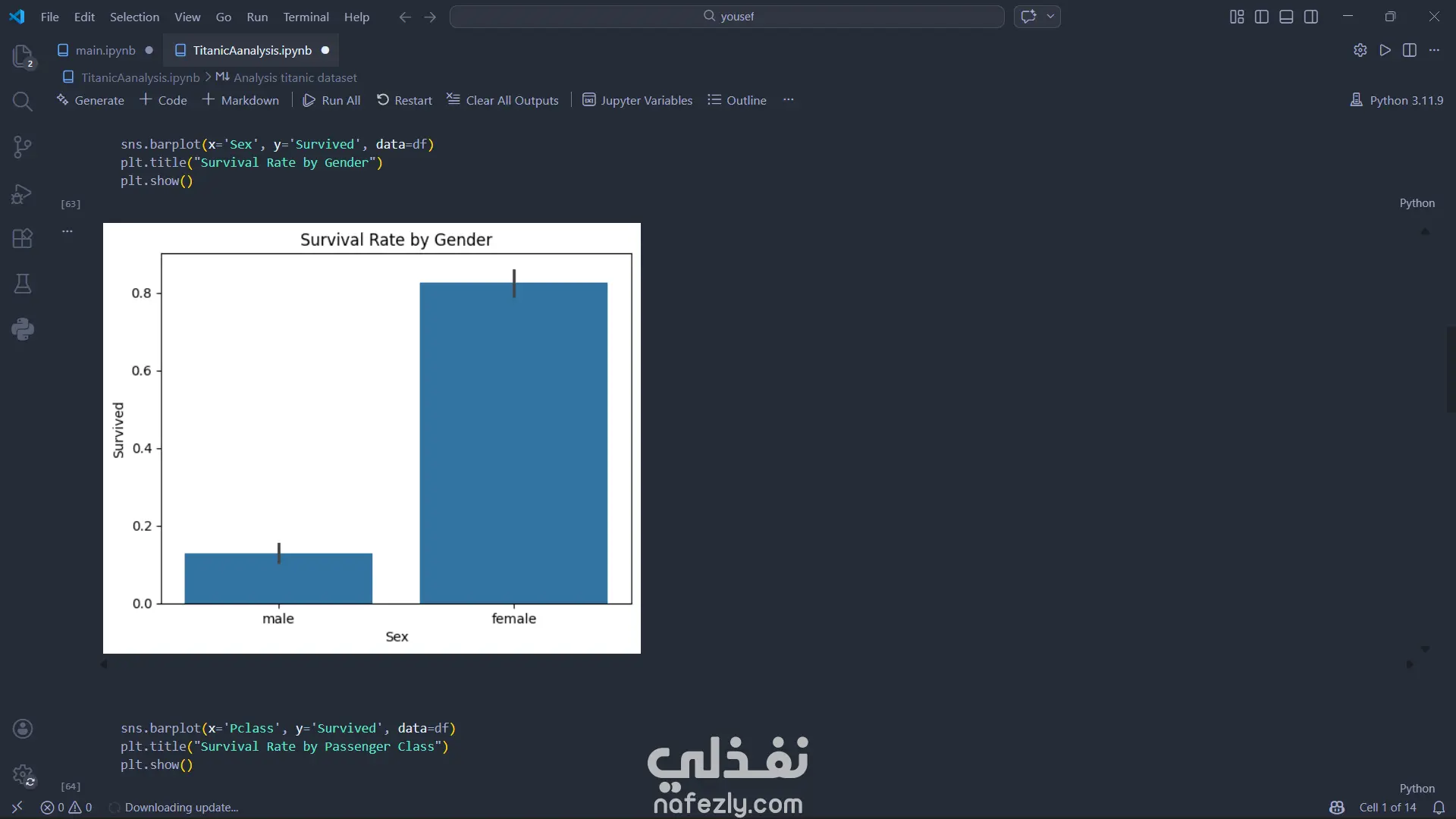
Task: Expand the Copilot chat dropdown arrow
Action: [1051, 17]
